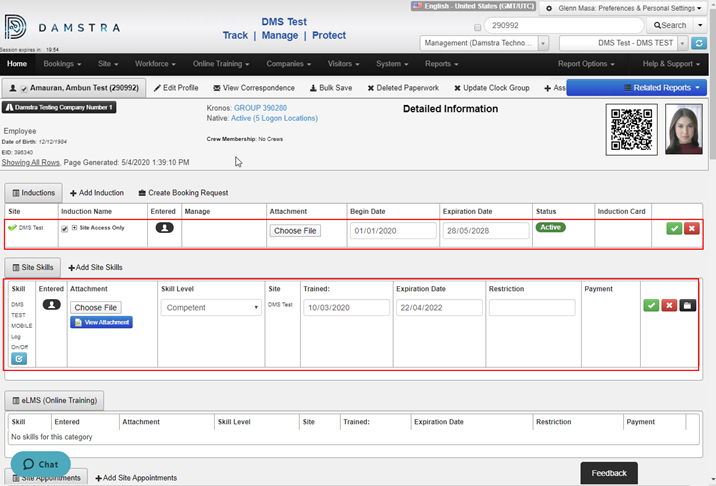
Task: Open Online Training menu
Action: [x=221, y=64]
